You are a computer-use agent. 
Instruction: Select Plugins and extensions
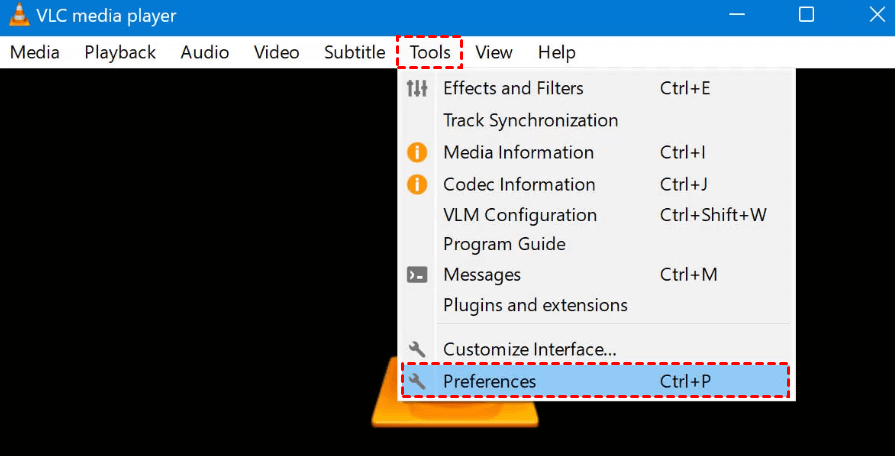point(535,305)
